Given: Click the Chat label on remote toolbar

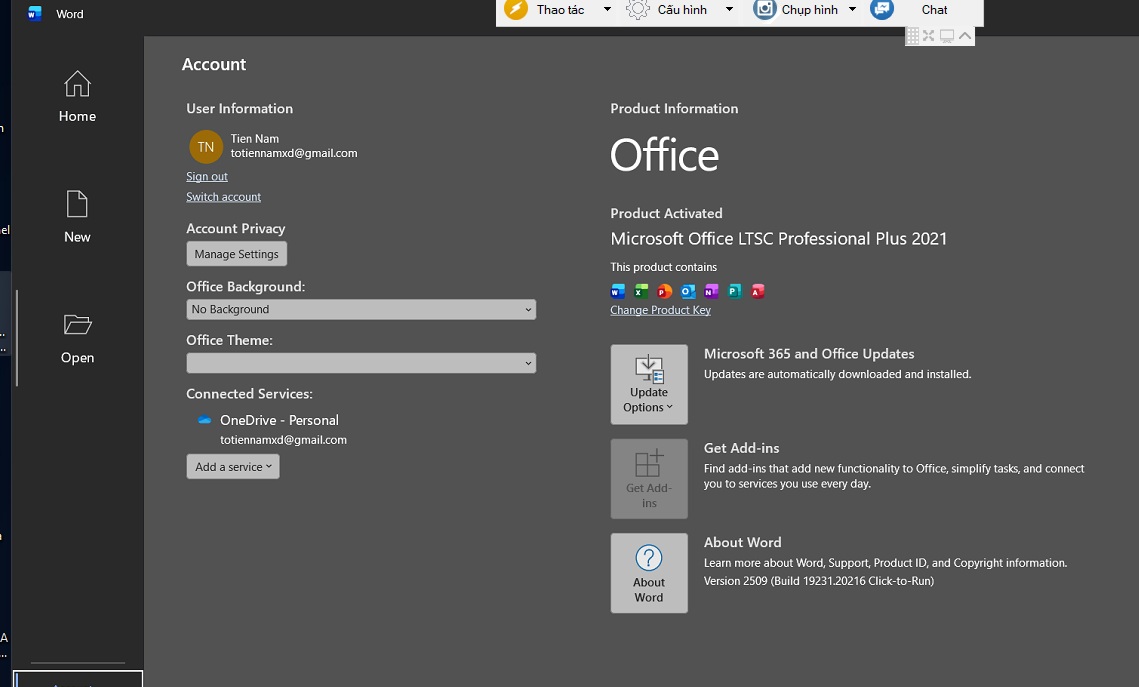Looking at the screenshot, I should point(934,9).
